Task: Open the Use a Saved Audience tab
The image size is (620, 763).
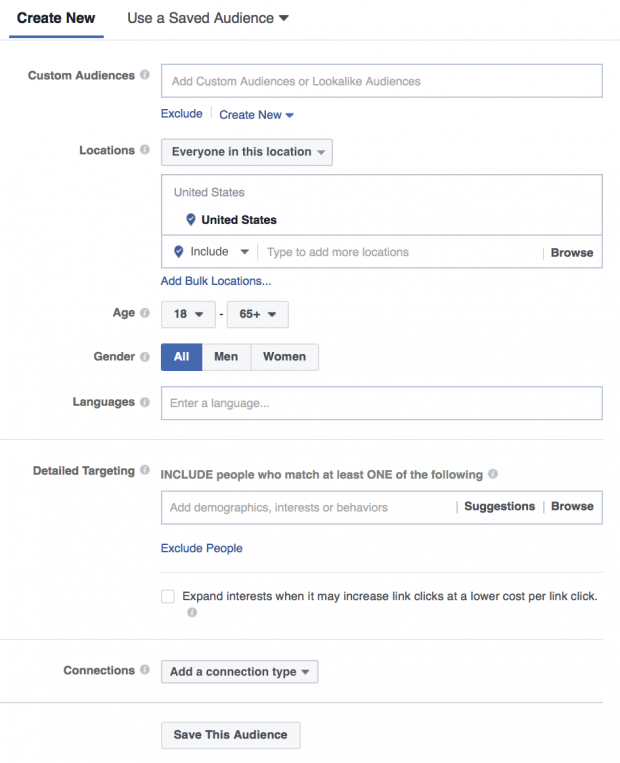Action: click(208, 18)
